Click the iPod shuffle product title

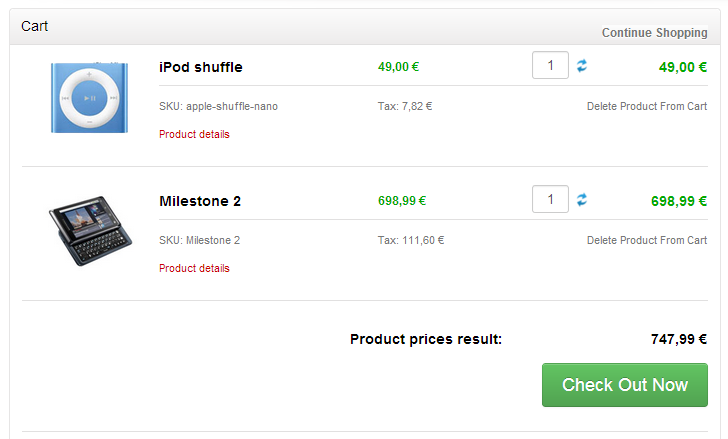(201, 67)
